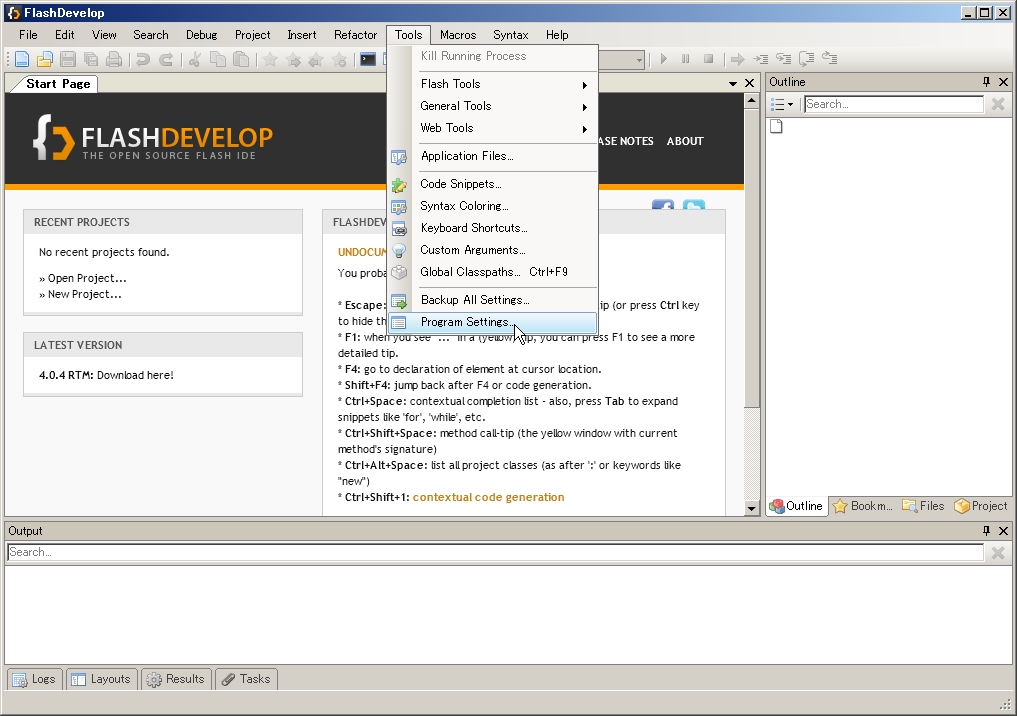Close the Start Page document
This screenshot has height=716, width=1017.
coord(749,83)
